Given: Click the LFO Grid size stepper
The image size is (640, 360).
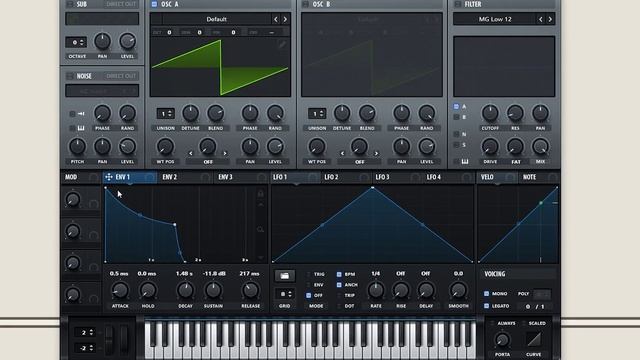Looking at the screenshot, I should (x=284, y=294).
